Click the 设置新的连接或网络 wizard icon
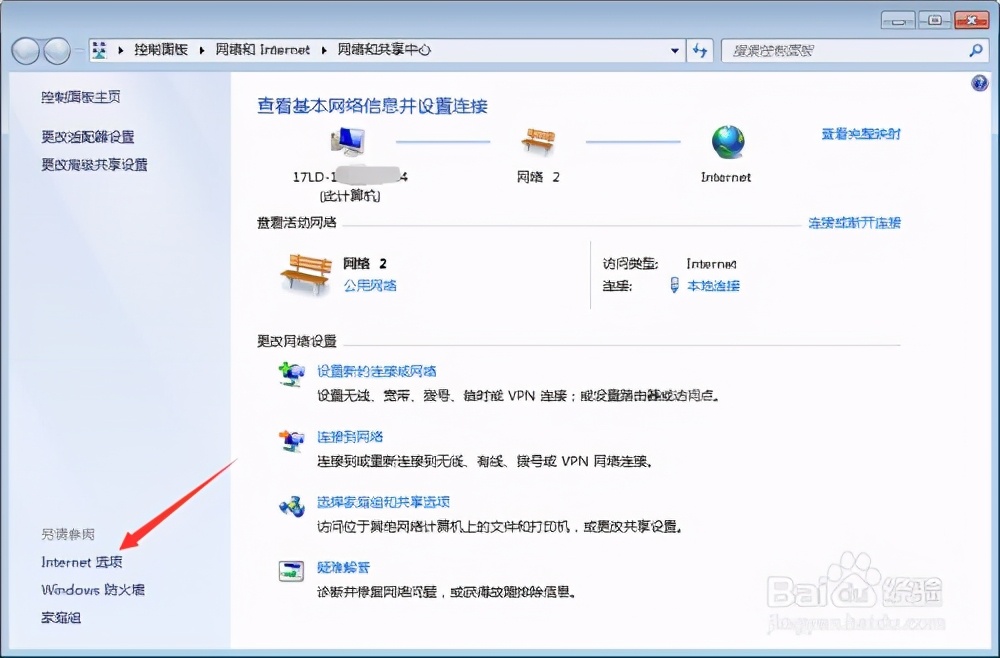The width and height of the screenshot is (1000, 658). coord(291,376)
